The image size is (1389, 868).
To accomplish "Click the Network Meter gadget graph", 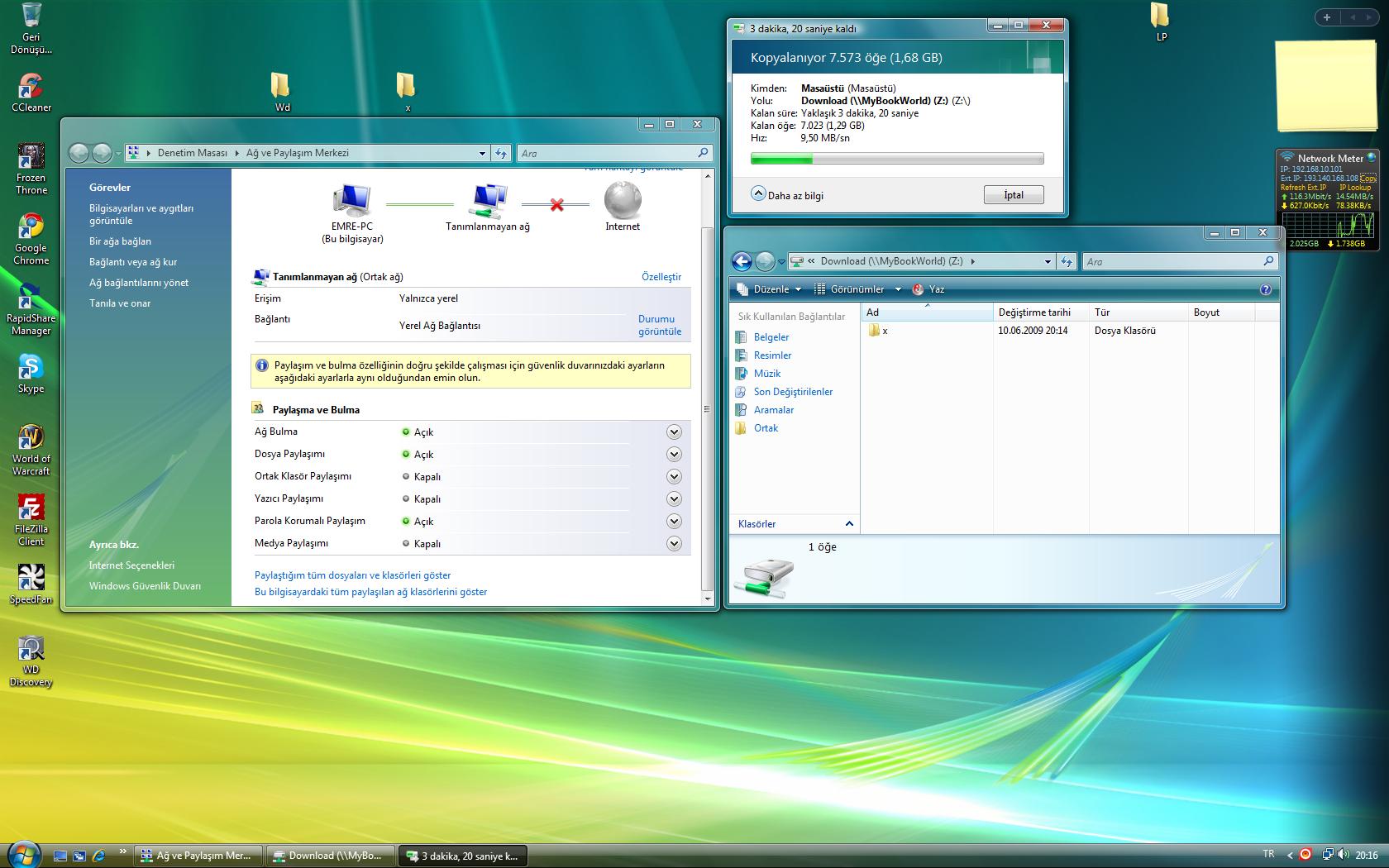I will tap(1328, 225).
